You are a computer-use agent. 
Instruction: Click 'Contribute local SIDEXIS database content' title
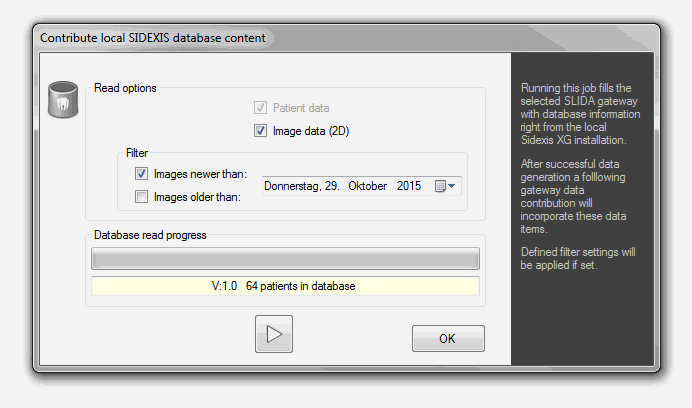click(x=153, y=38)
